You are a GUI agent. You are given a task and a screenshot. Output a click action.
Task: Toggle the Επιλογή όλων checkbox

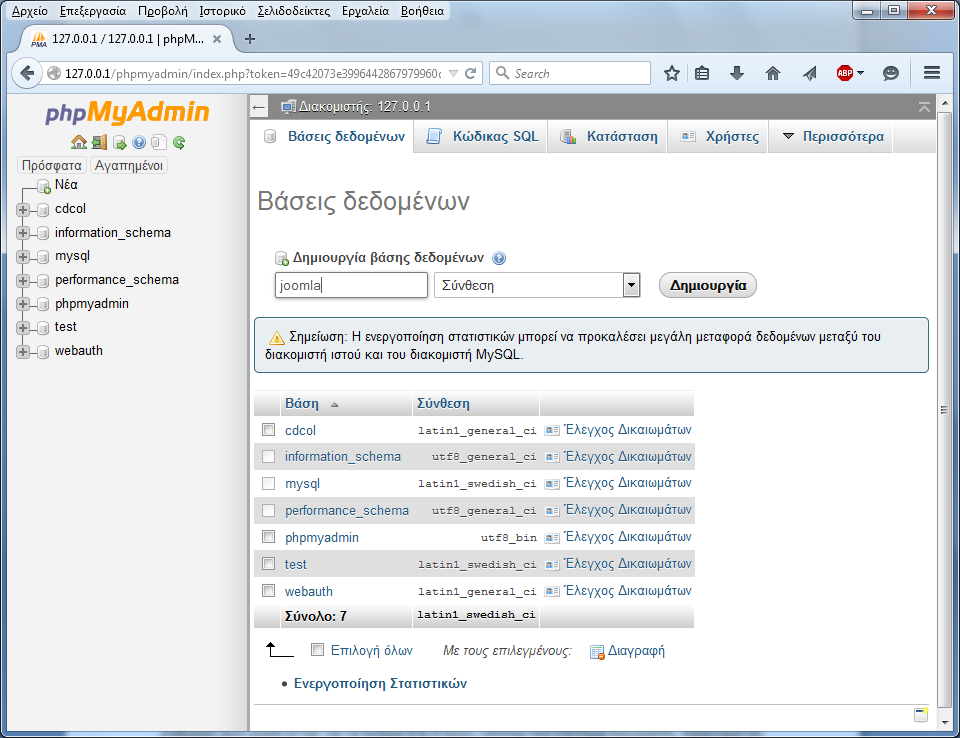pos(317,649)
